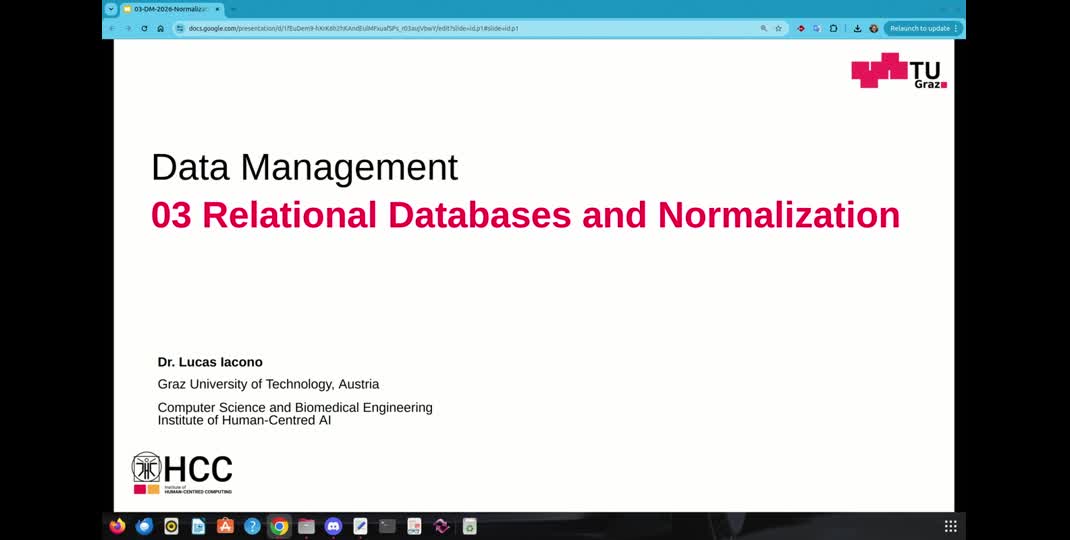This screenshot has width=1070, height=540.
Task: Open the browser downloads icon
Action: [857, 29]
